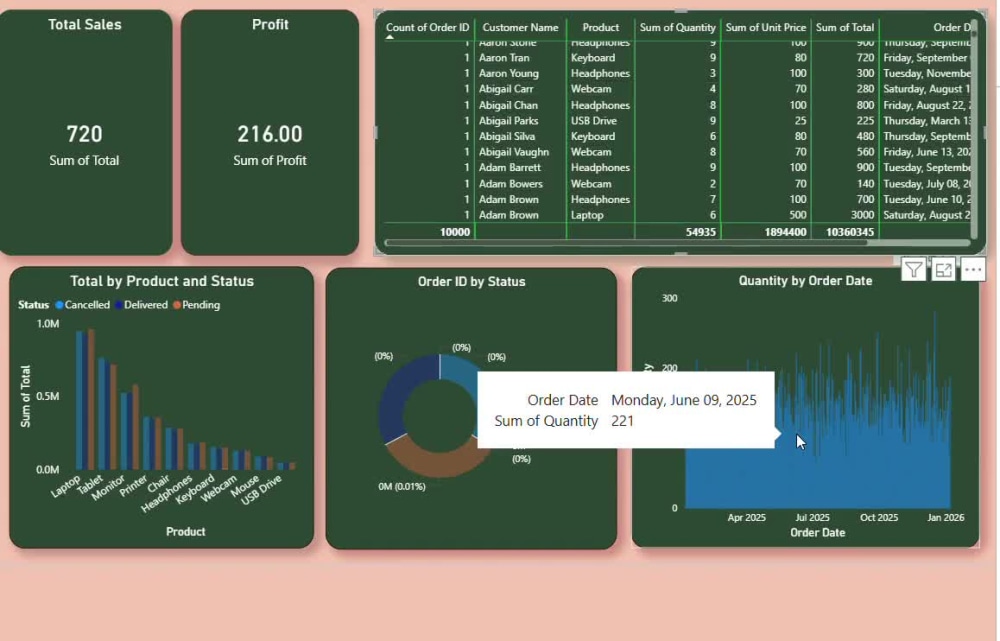1000x641 pixels.
Task: Select the Abigail Chan customer cell
Action: pyautogui.click(x=508, y=105)
